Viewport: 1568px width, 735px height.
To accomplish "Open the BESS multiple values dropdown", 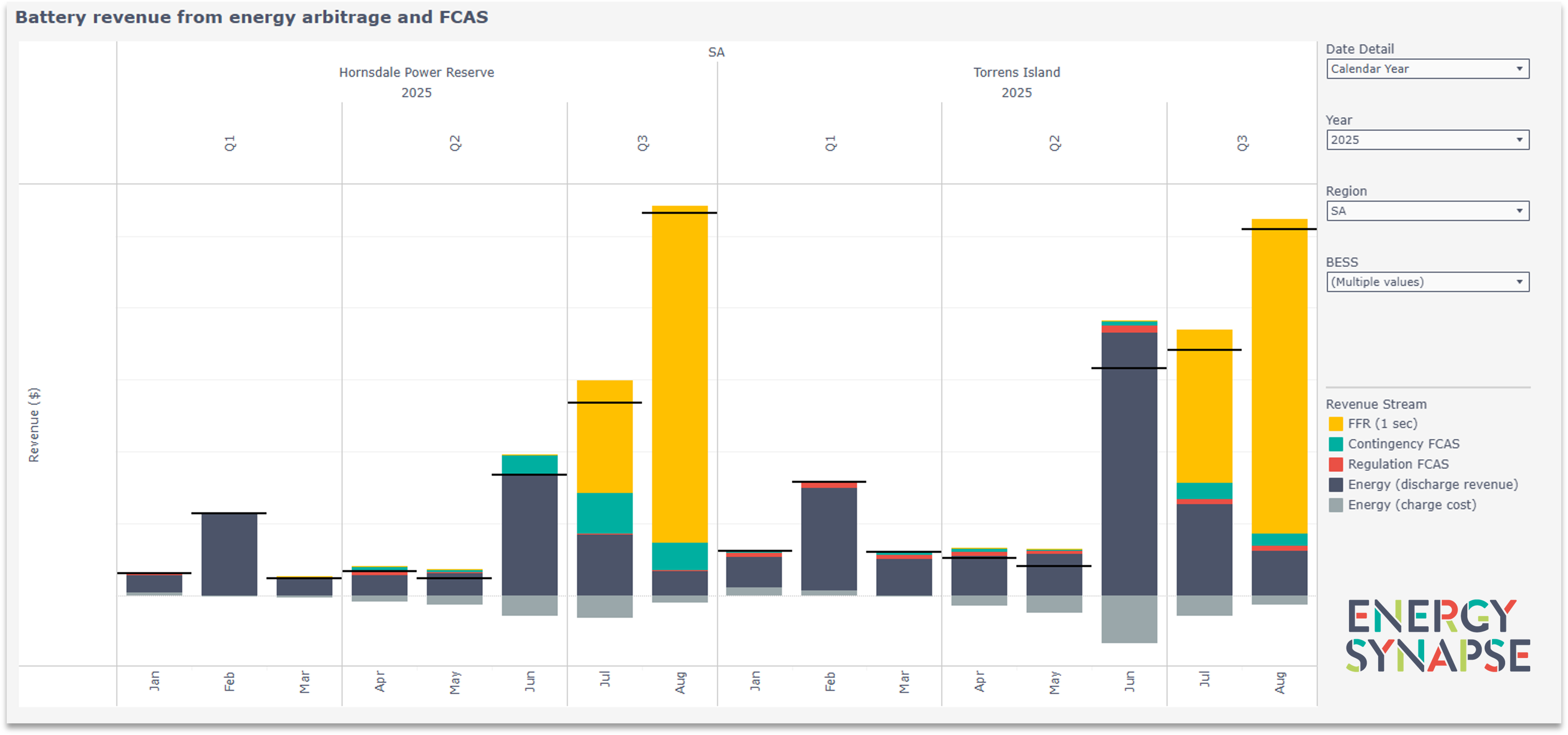I will pos(1427,282).
